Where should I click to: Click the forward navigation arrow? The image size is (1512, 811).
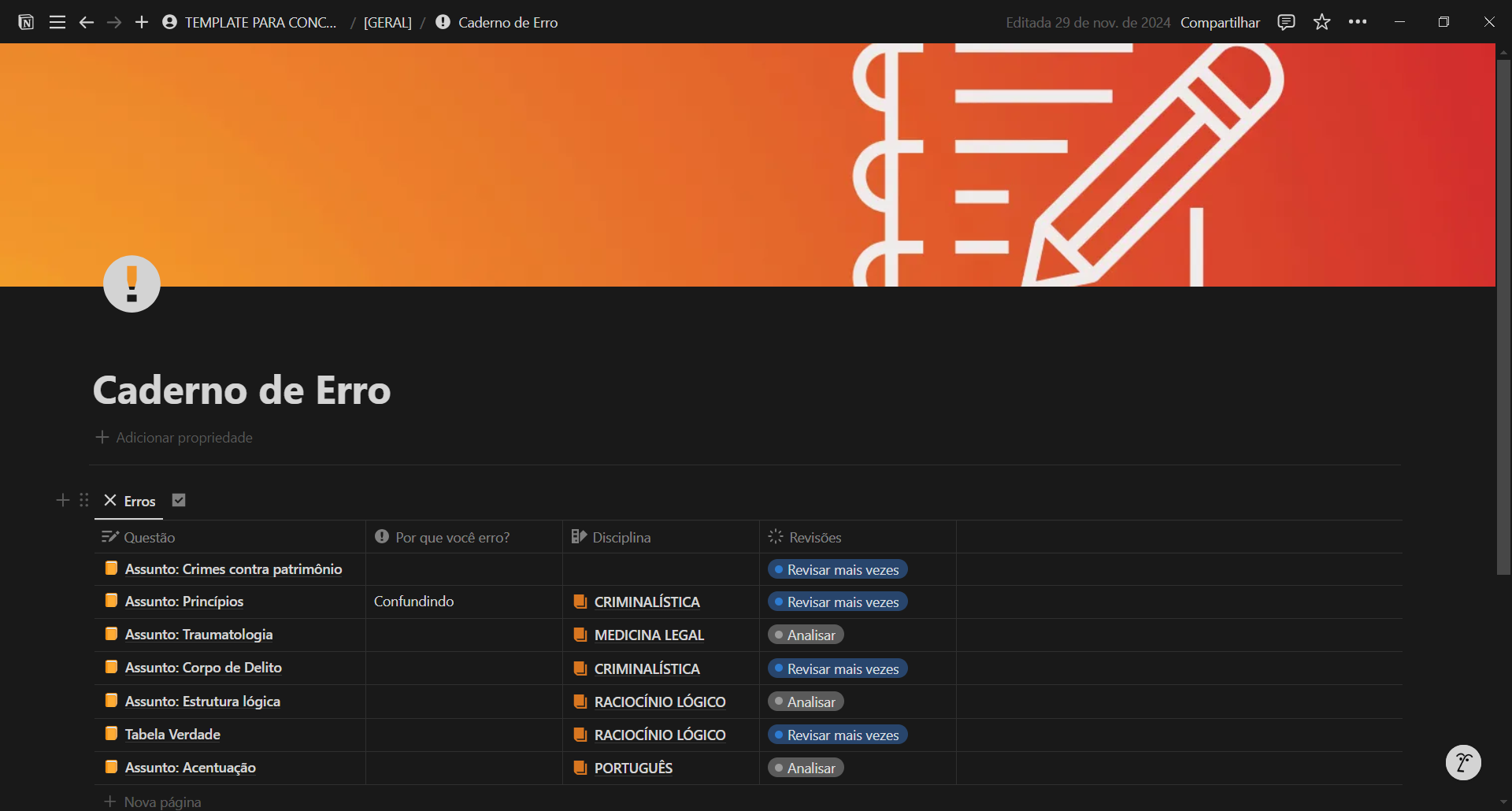(114, 22)
